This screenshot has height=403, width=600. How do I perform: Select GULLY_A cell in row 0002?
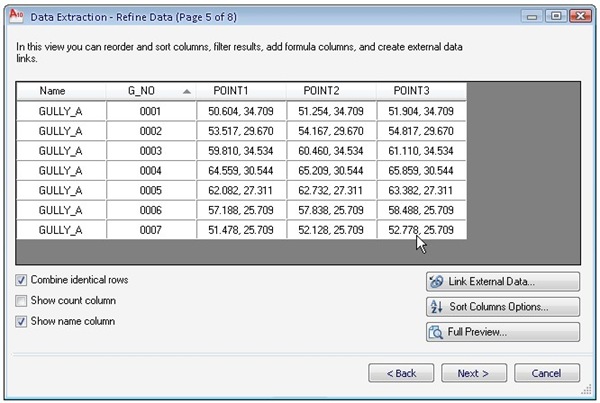pyautogui.click(x=61, y=131)
